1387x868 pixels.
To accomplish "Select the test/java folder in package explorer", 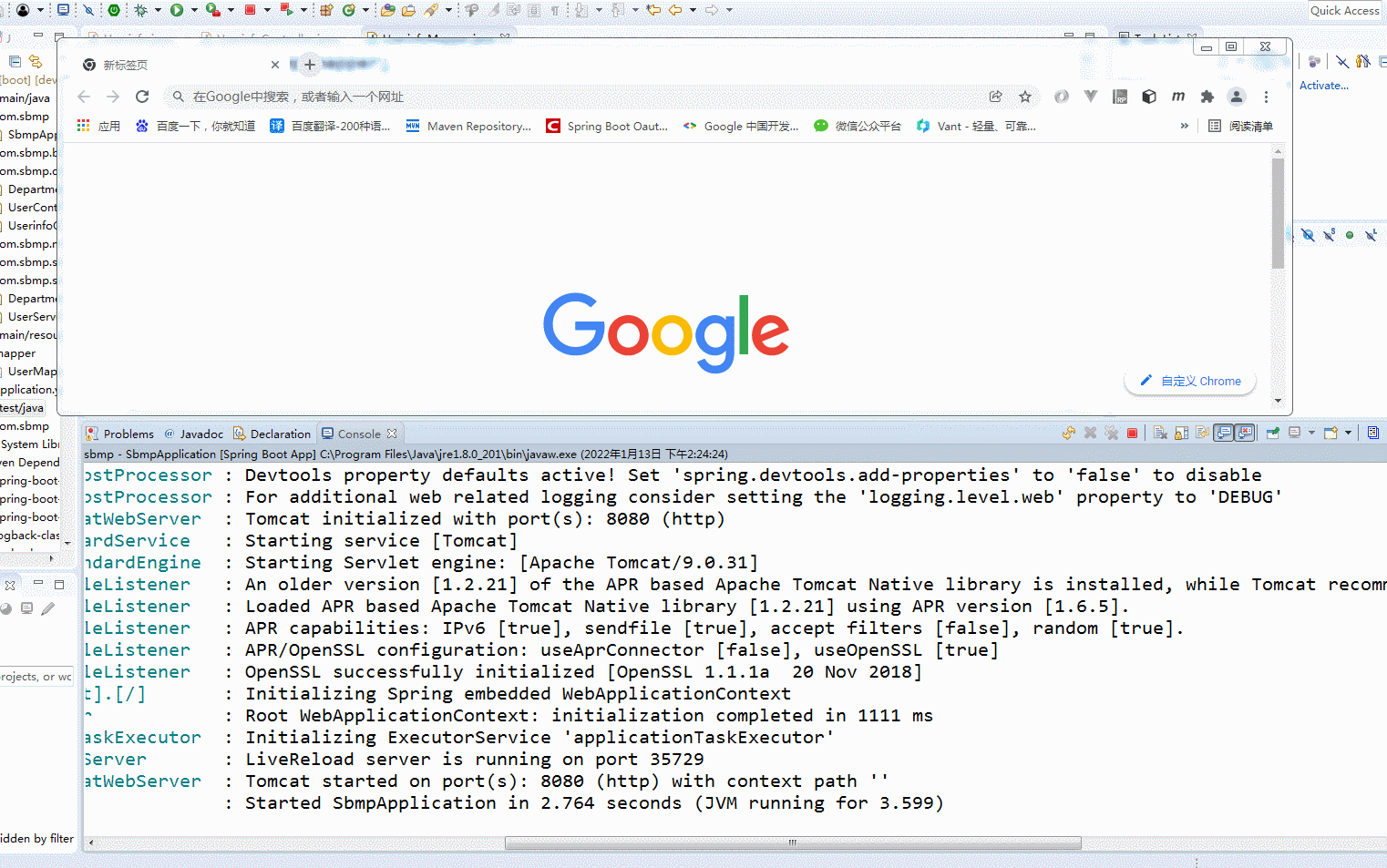I will coord(22,408).
